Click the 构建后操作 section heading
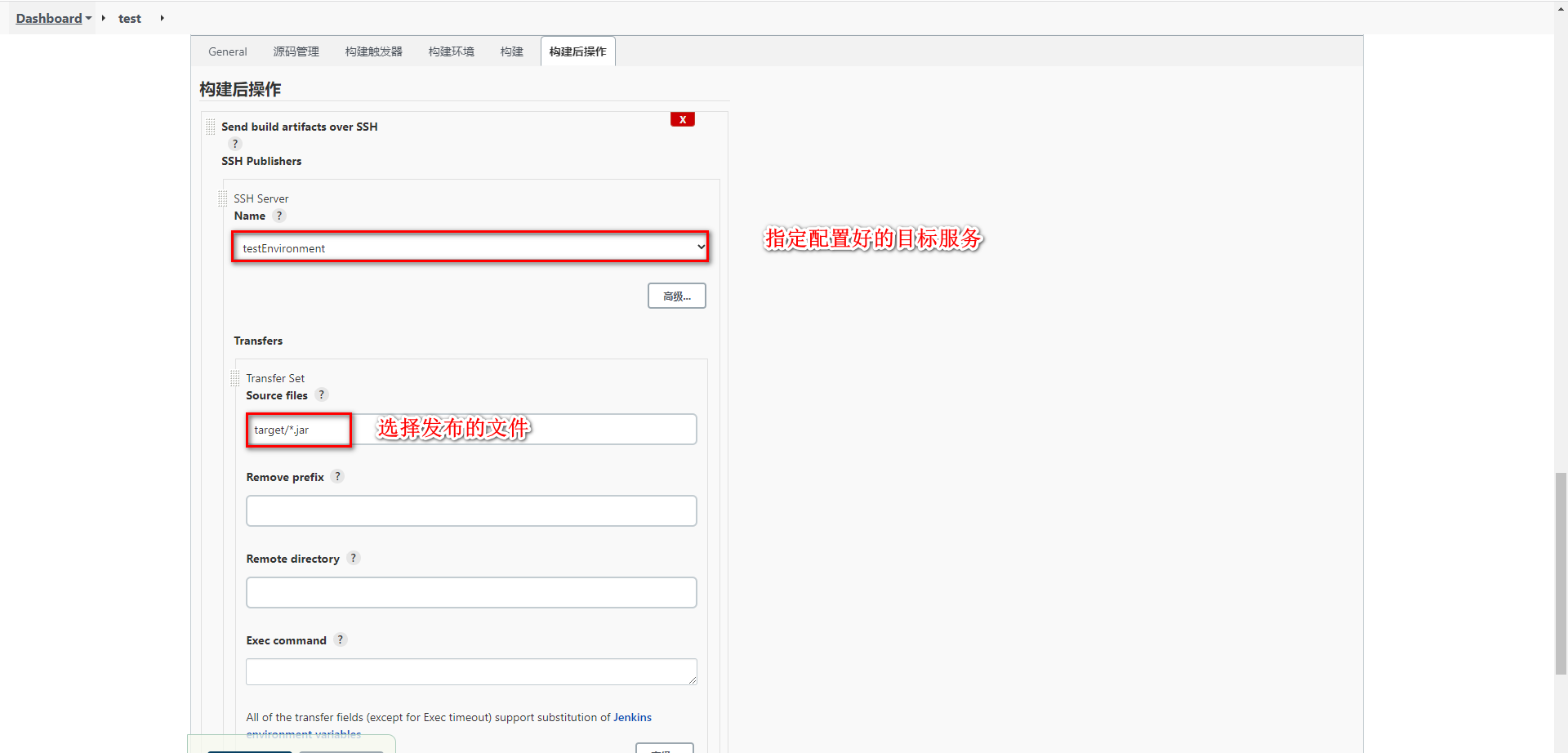The height and width of the screenshot is (753, 1568). coord(240,89)
